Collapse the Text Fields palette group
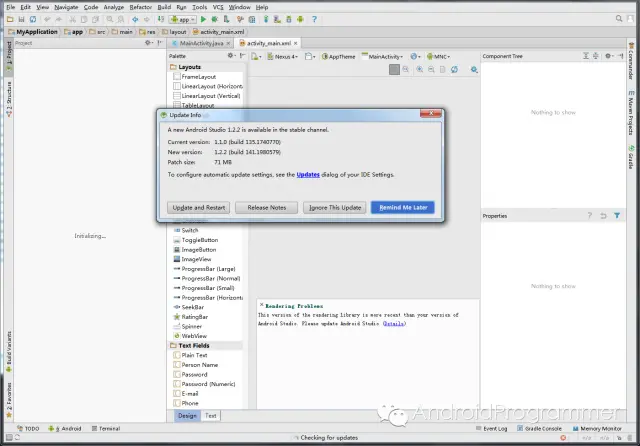The width and height of the screenshot is (640, 446). click(193, 345)
